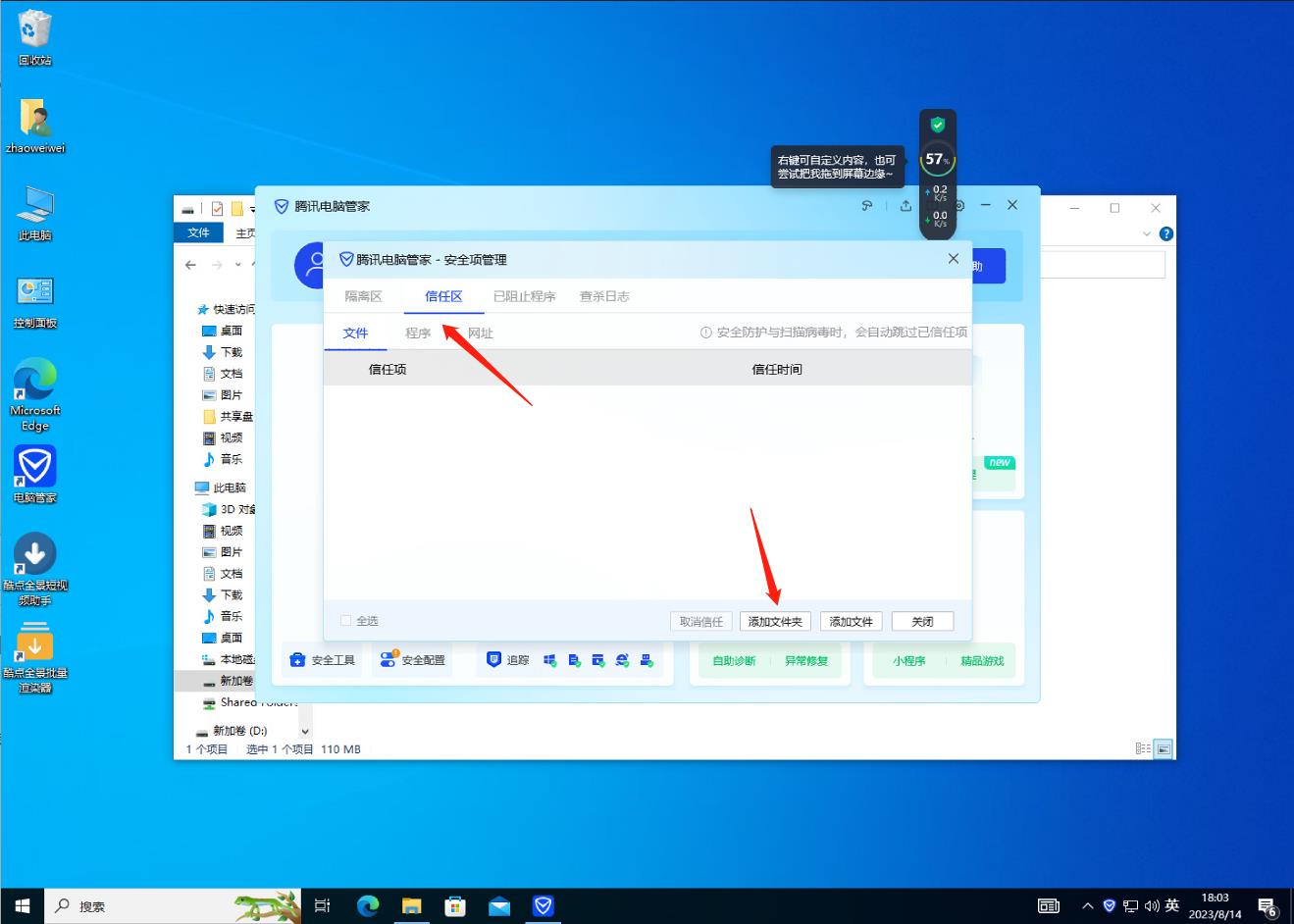The width and height of the screenshot is (1294, 924).
Task: Select the 程序 sub-tab
Action: (418, 334)
